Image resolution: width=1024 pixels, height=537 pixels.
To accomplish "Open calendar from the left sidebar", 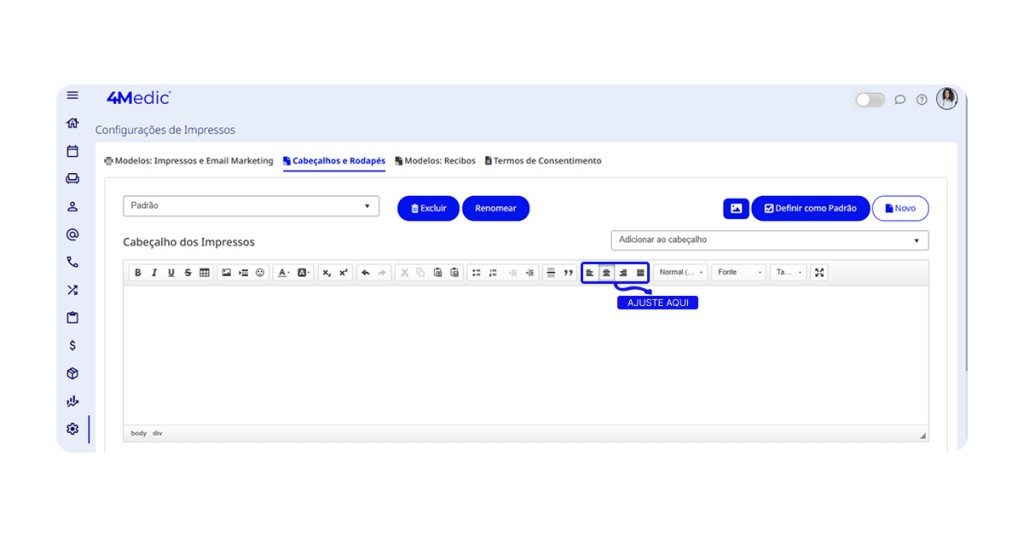I will click(x=72, y=151).
